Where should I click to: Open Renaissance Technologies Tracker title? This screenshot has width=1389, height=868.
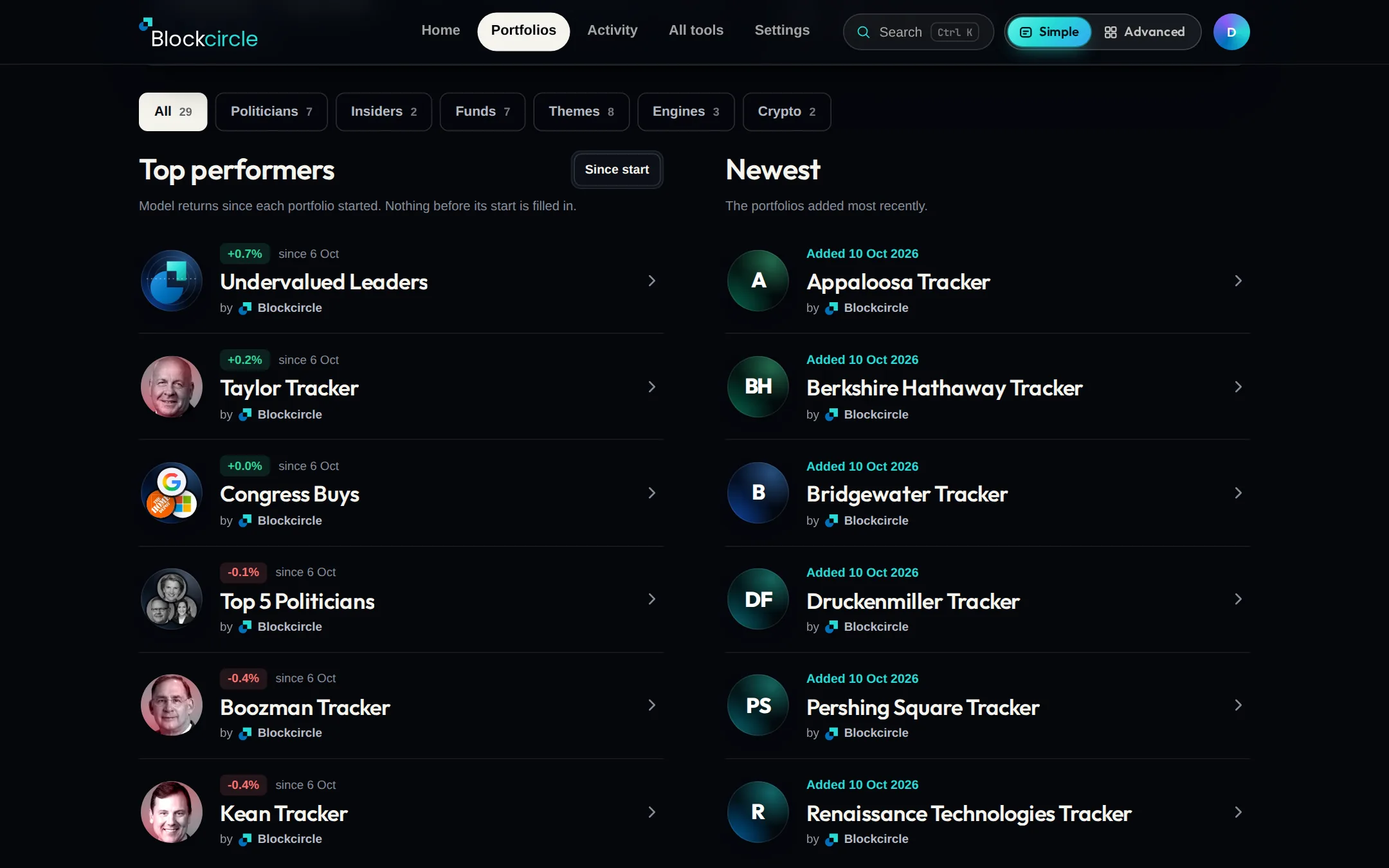(x=969, y=814)
